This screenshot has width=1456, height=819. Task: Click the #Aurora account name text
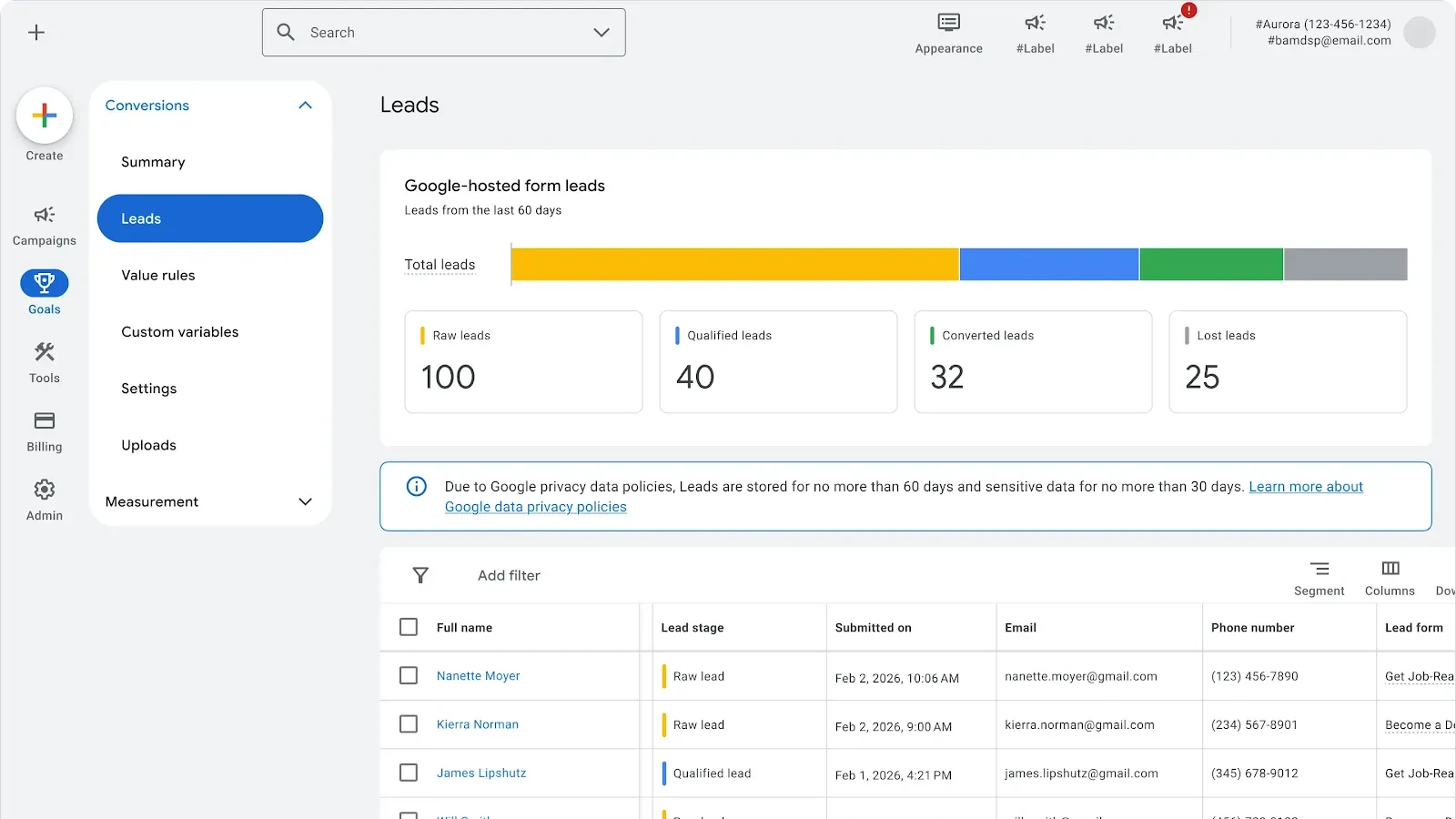[1323, 25]
